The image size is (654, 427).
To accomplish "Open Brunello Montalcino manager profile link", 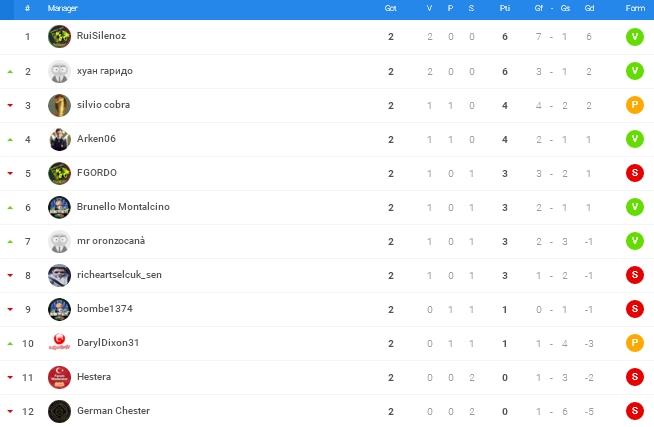I will pos(123,207).
